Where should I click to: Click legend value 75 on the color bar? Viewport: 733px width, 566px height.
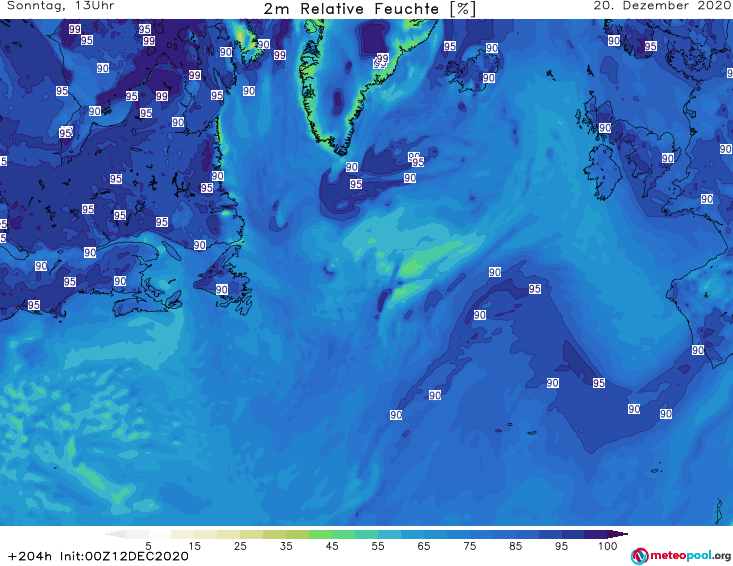coord(469,546)
